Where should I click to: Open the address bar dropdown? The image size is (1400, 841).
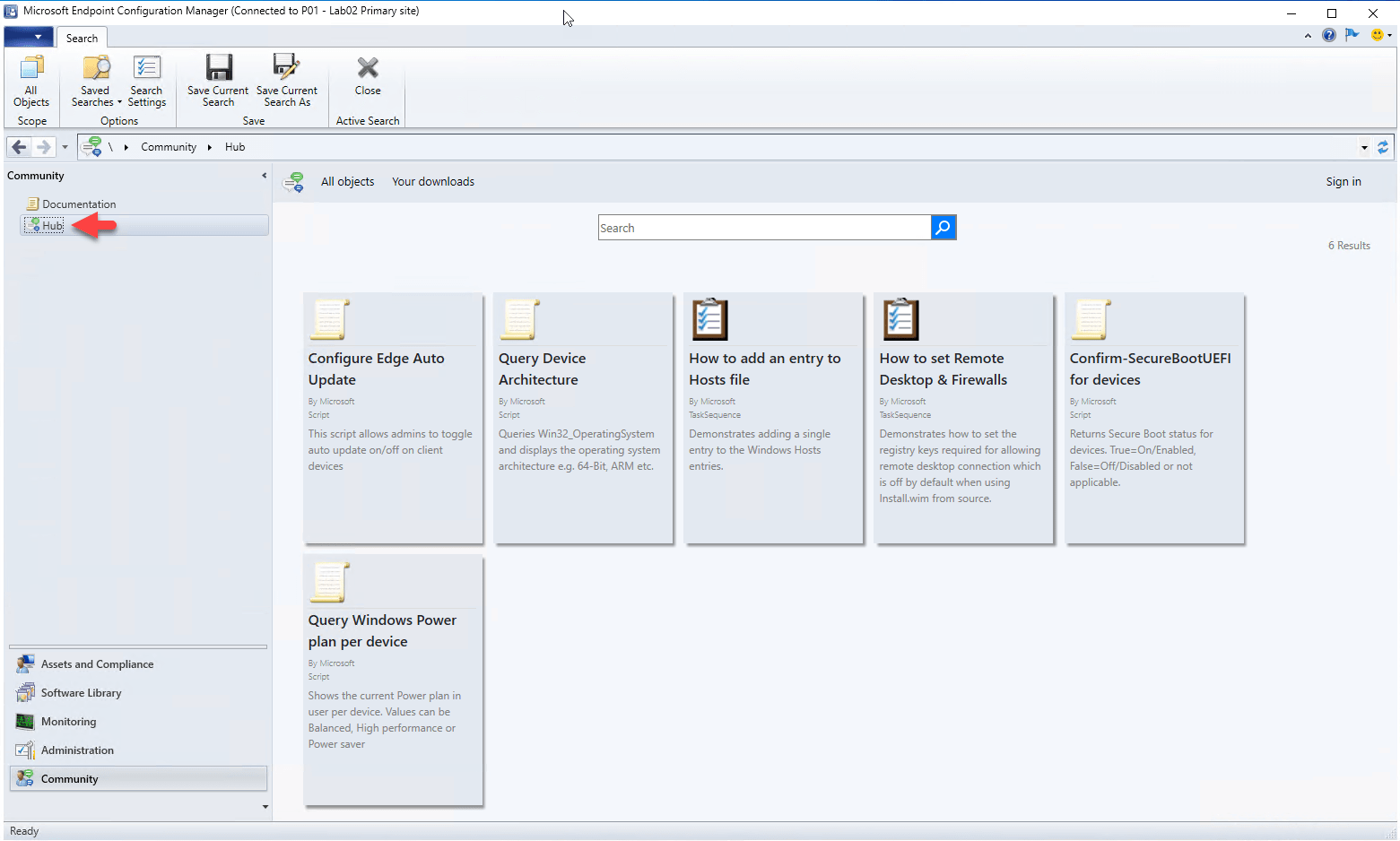pyautogui.click(x=1364, y=147)
